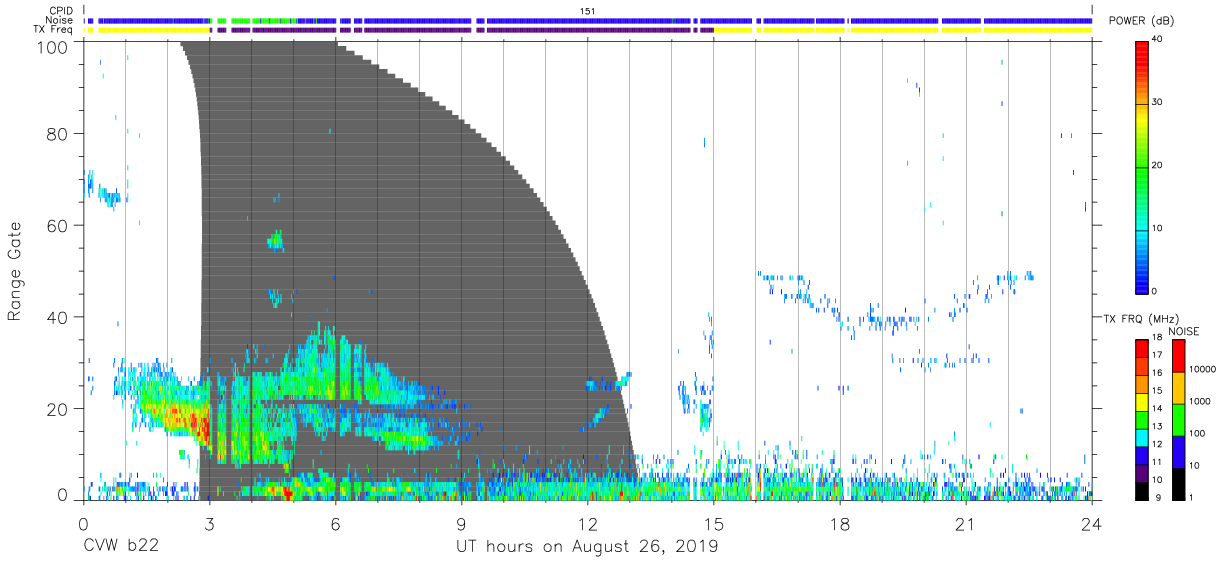Select the 'NOISE' legend title
The image size is (1228, 567).
[1184, 331]
